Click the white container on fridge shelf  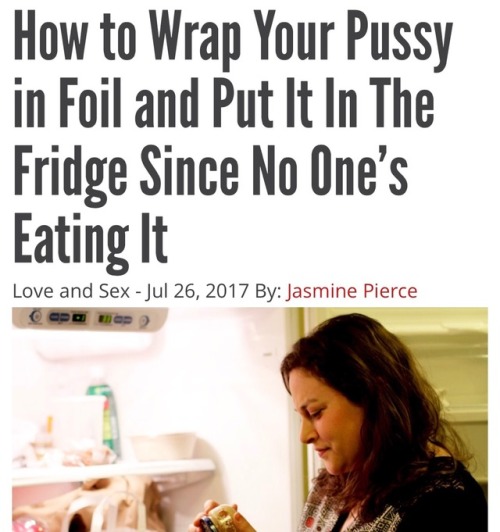pos(165,446)
